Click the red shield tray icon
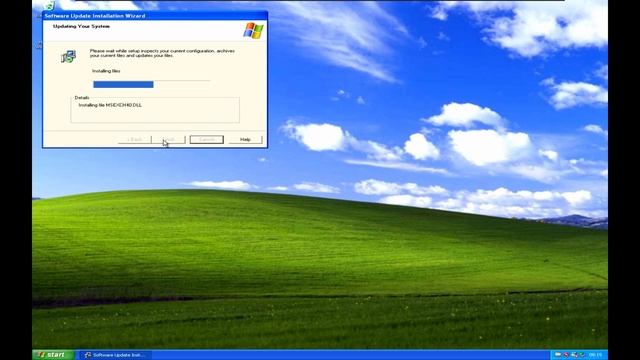 pyautogui.click(x=566, y=355)
